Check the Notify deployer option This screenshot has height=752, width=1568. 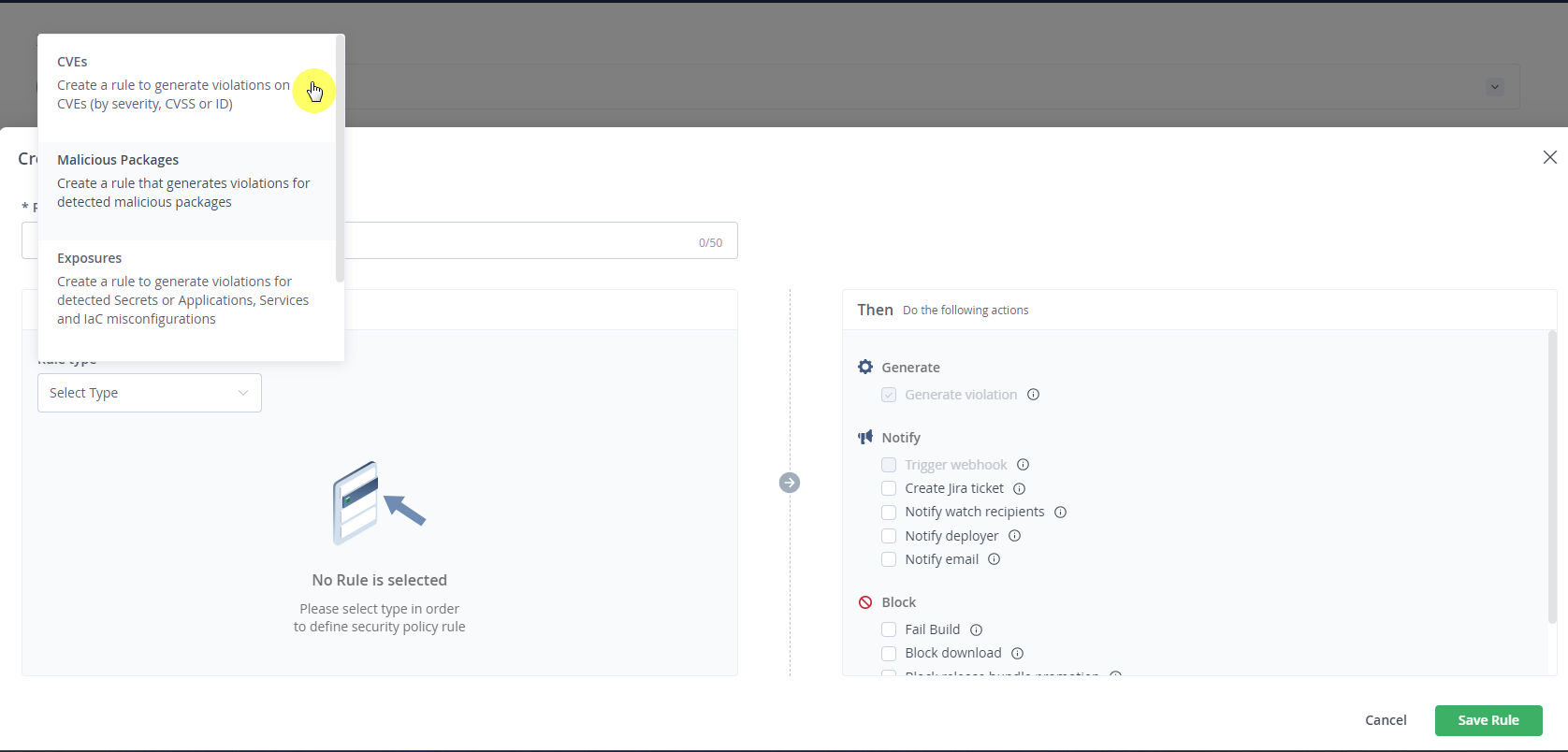(889, 536)
